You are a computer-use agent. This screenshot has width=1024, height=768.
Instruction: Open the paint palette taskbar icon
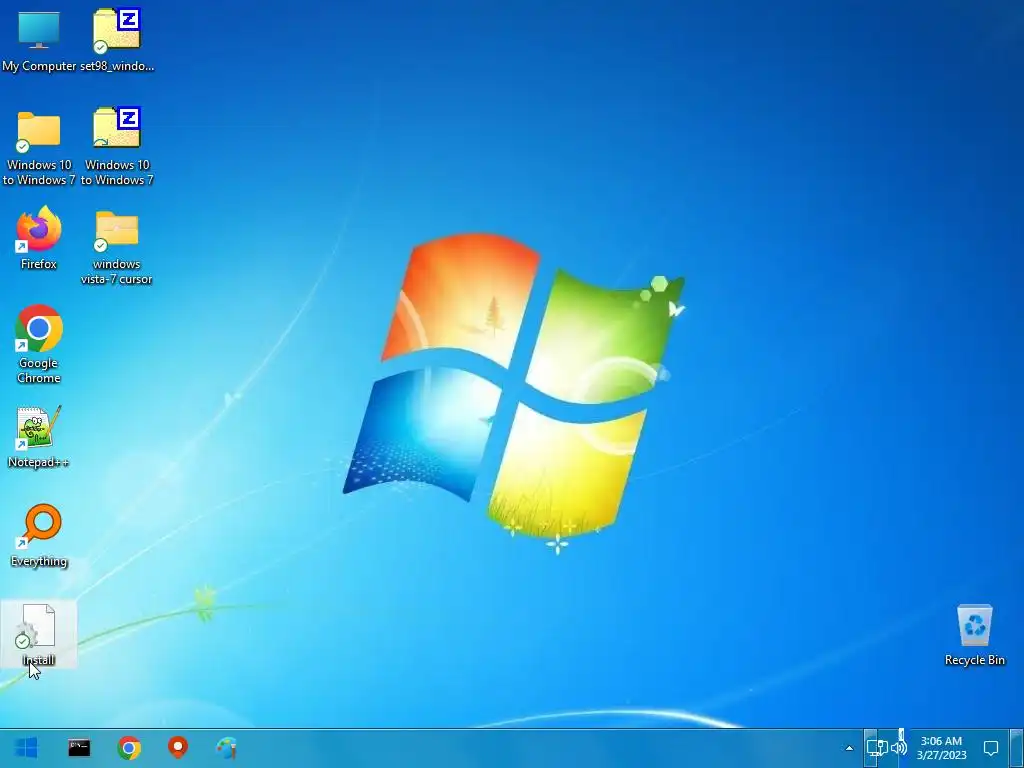click(x=227, y=748)
